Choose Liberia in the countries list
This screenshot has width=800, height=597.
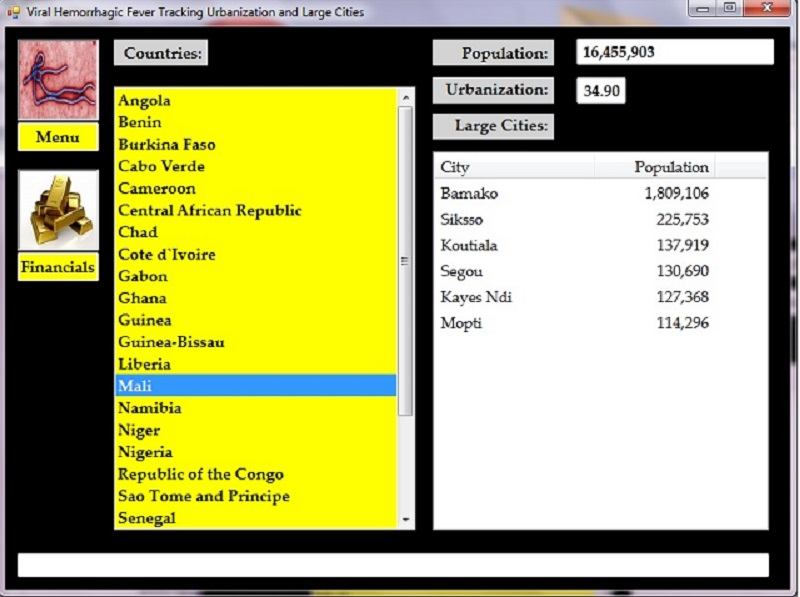point(145,364)
